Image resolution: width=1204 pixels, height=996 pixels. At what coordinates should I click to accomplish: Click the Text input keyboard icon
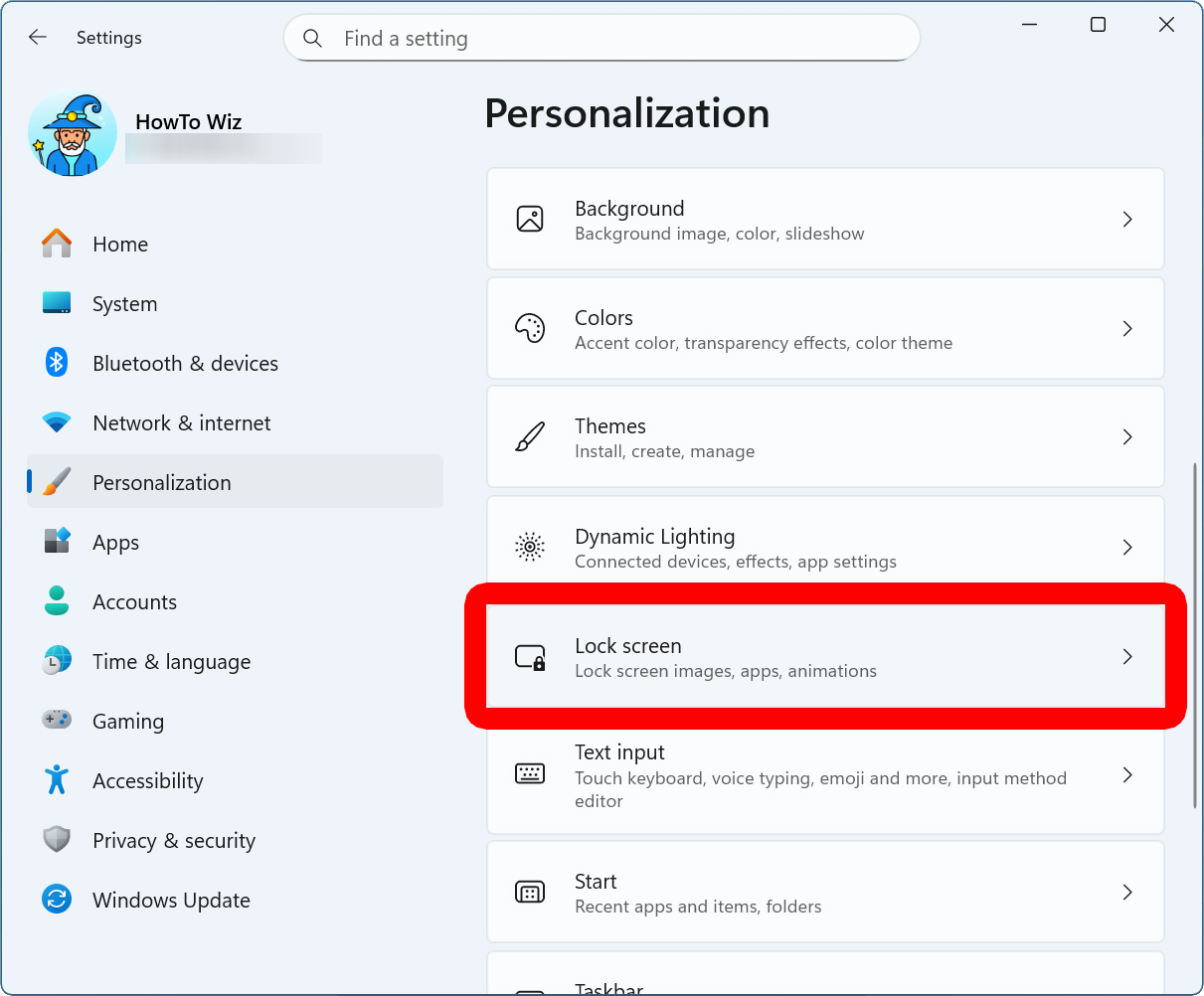530,772
